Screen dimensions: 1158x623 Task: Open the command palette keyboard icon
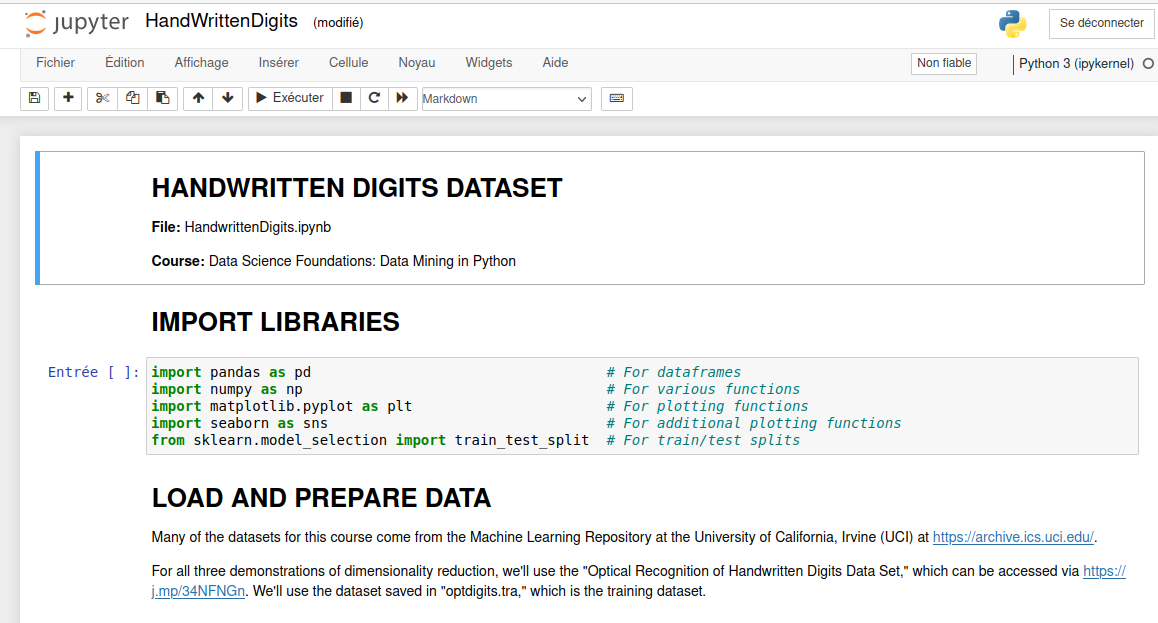click(x=616, y=98)
